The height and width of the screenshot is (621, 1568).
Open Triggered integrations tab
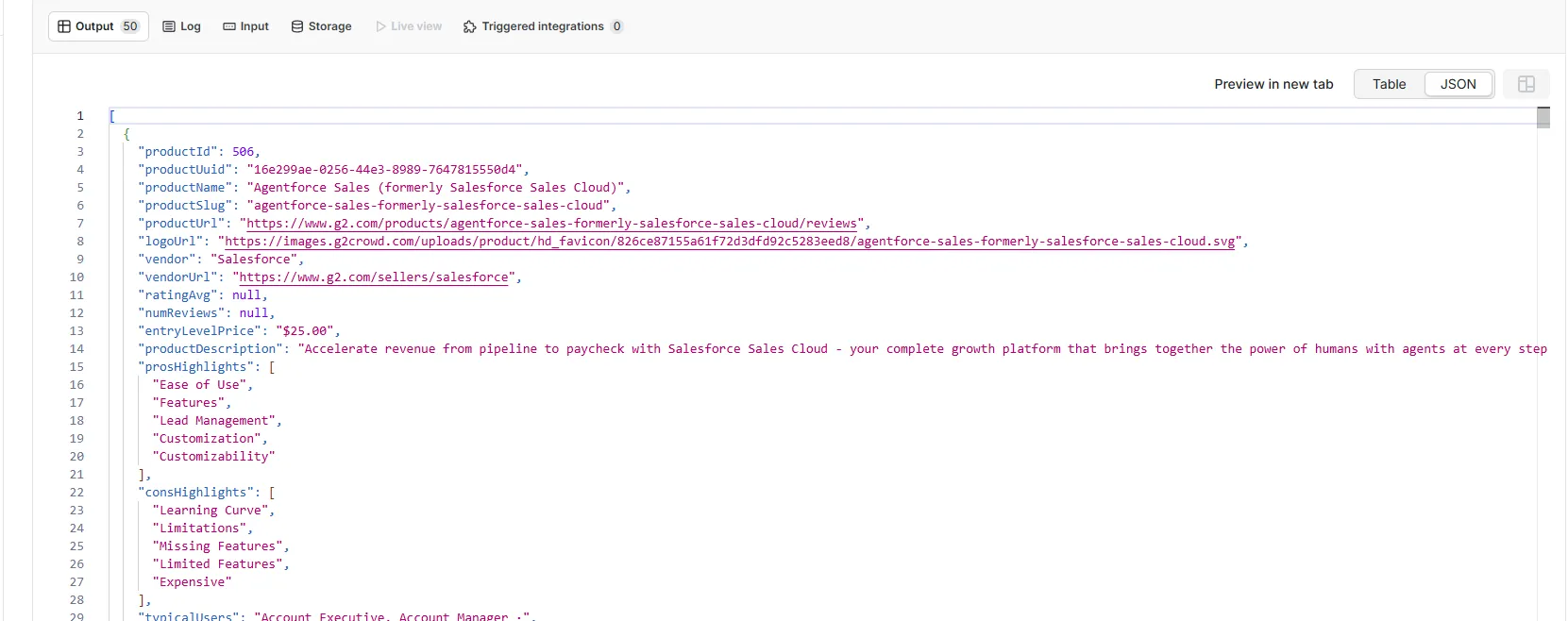click(543, 26)
